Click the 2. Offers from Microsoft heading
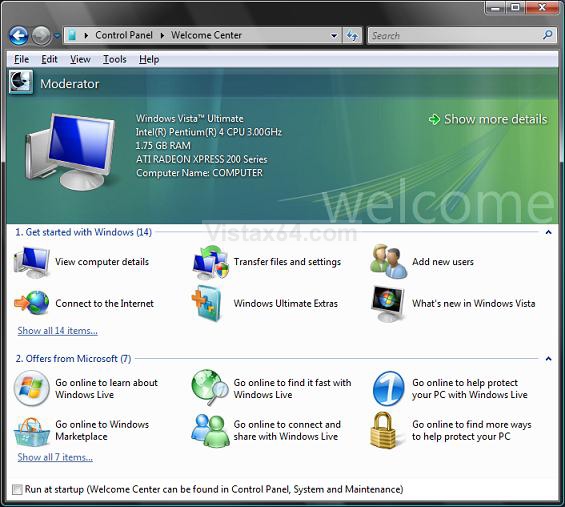The width and height of the screenshot is (565, 507). pyautogui.click(x=73, y=359)
